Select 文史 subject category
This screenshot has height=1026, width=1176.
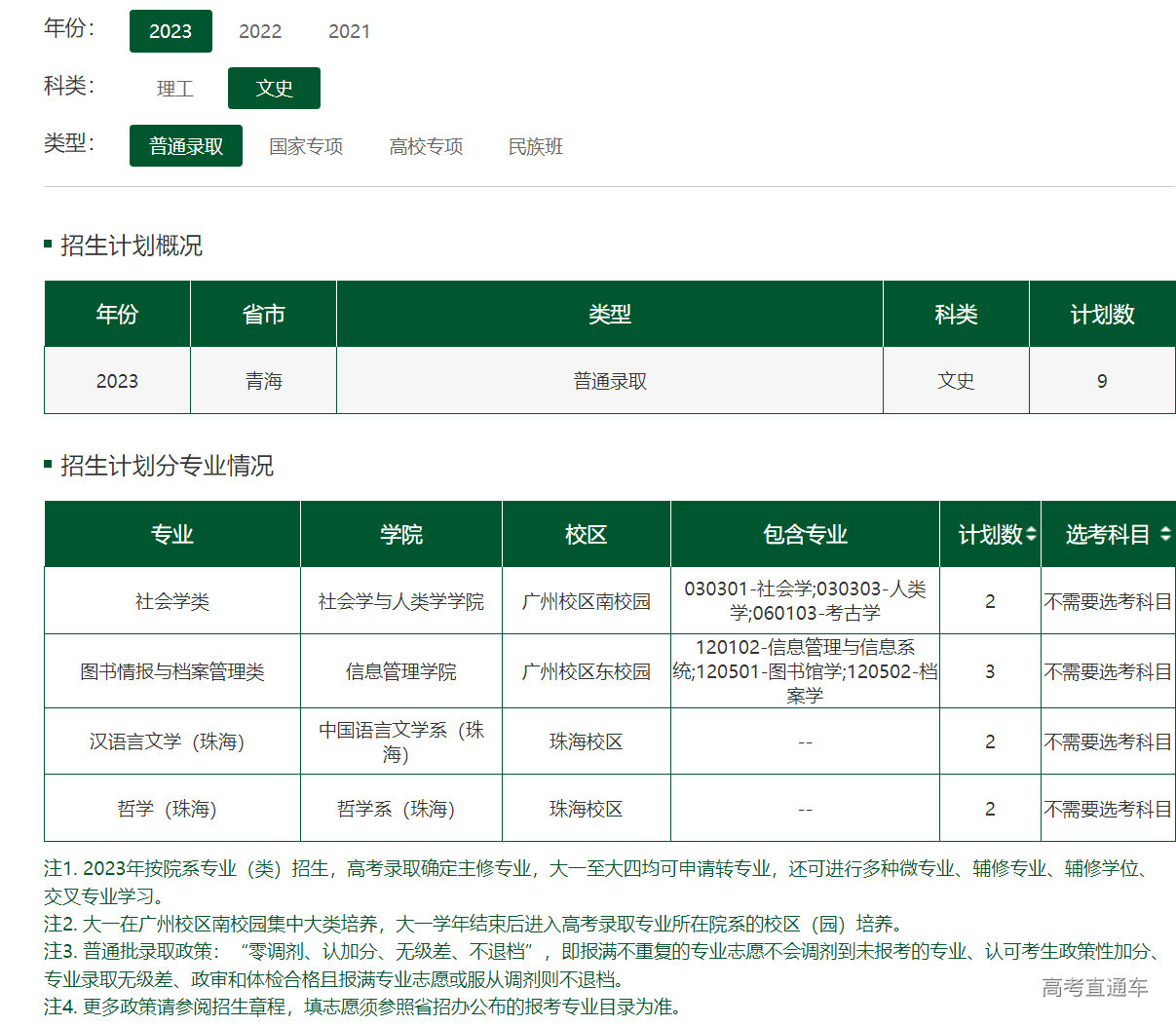click(x=274, y=89)
